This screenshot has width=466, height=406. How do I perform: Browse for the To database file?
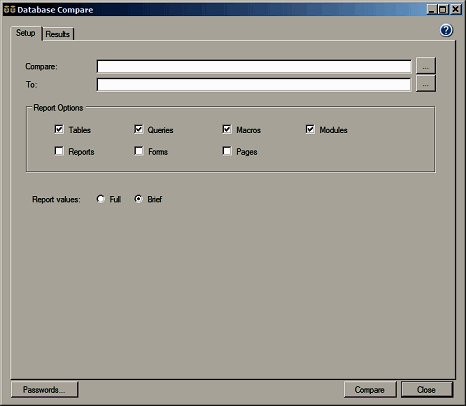click(426, 83)
